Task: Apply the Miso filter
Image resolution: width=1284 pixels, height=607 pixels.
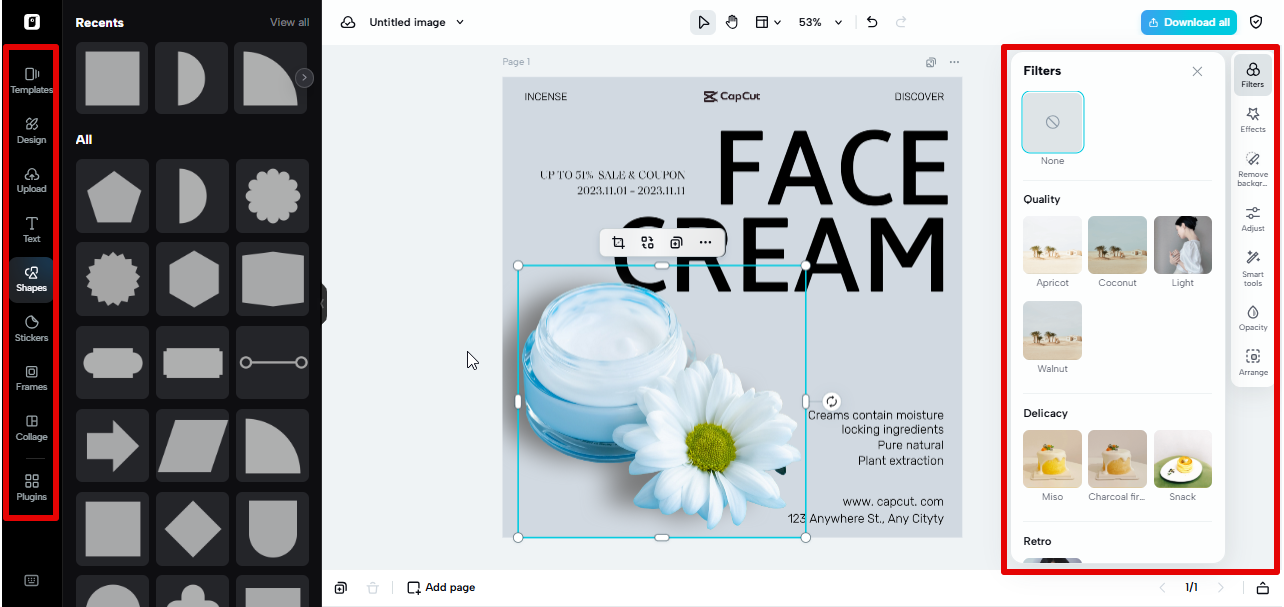Action: (x=1052, y=459)
